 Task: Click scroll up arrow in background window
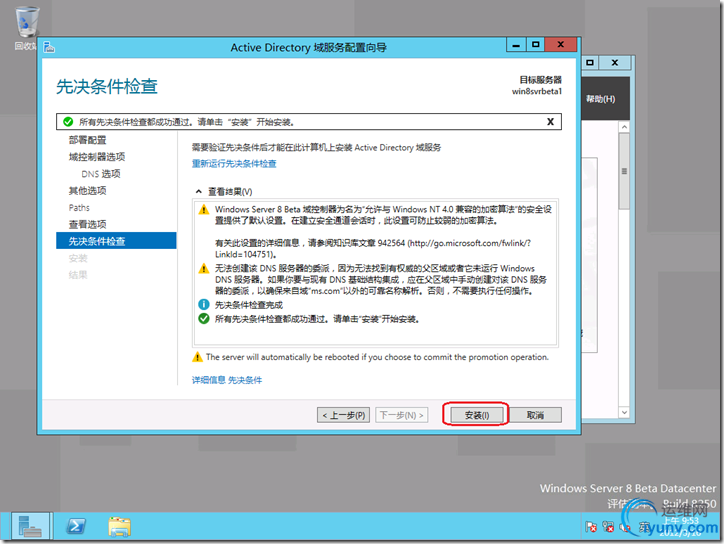coord(624,127)
